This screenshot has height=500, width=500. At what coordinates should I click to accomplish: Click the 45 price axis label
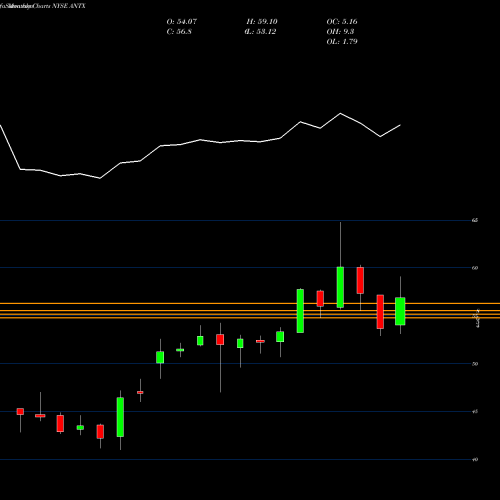pos(475,412)
